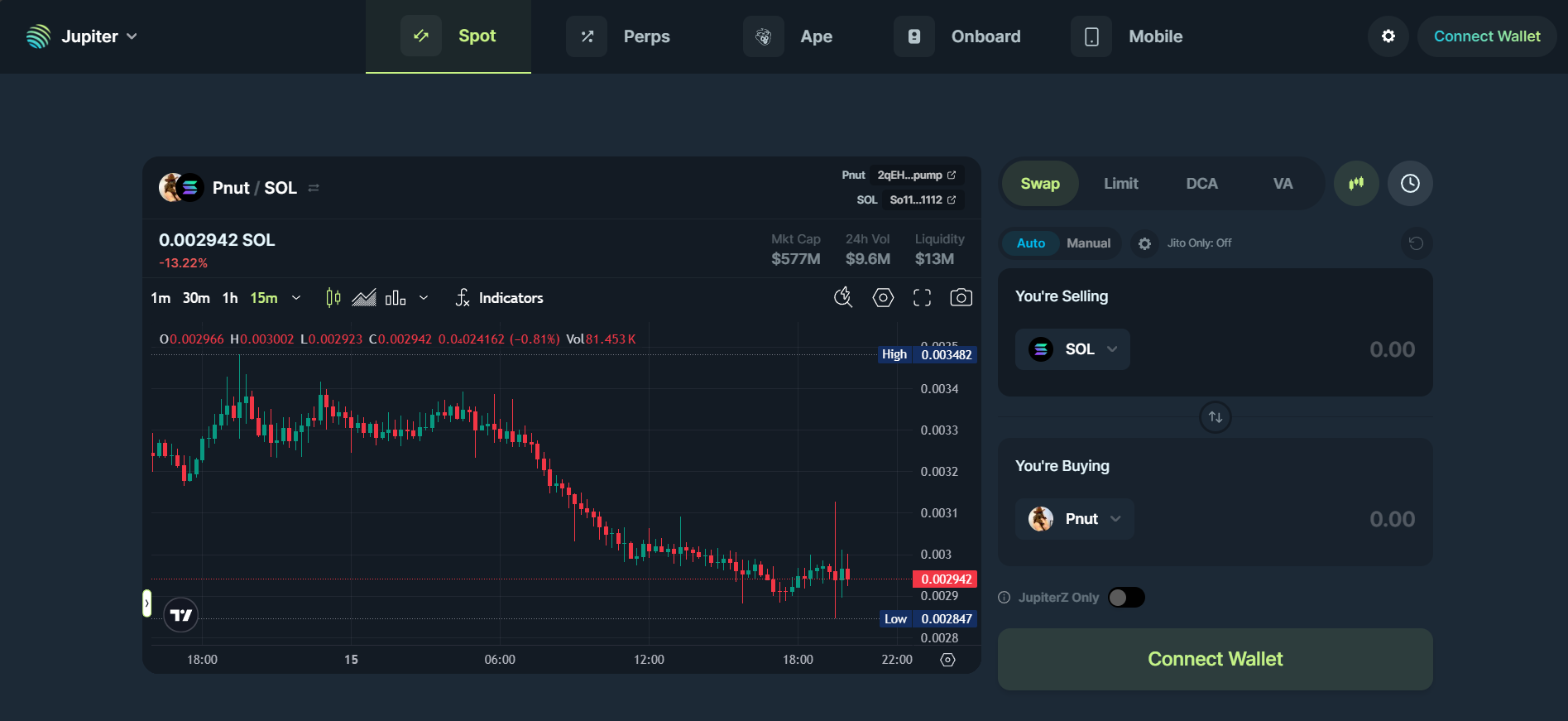
Task: Select the 1h timeframe
Action: [x=230, y=298]
